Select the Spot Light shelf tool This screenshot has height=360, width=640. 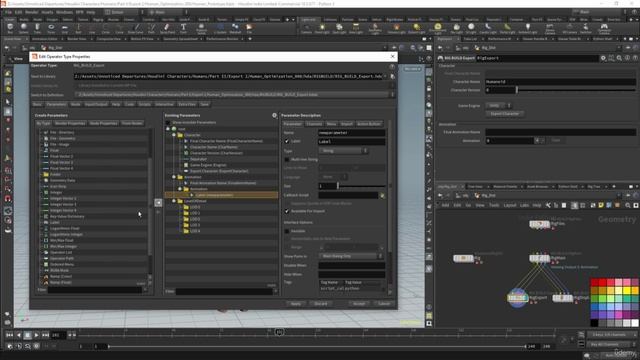pos(339,28)
